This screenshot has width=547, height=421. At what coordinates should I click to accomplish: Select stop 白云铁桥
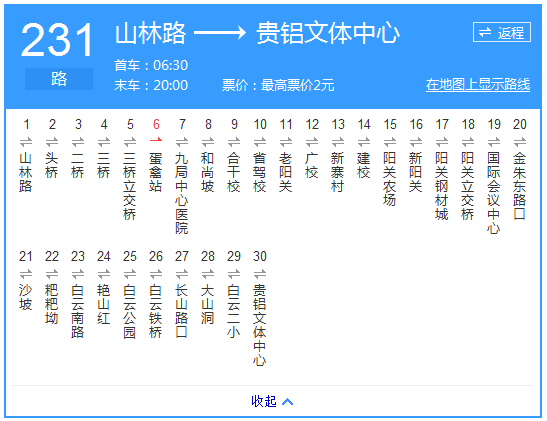click(156, 311)
